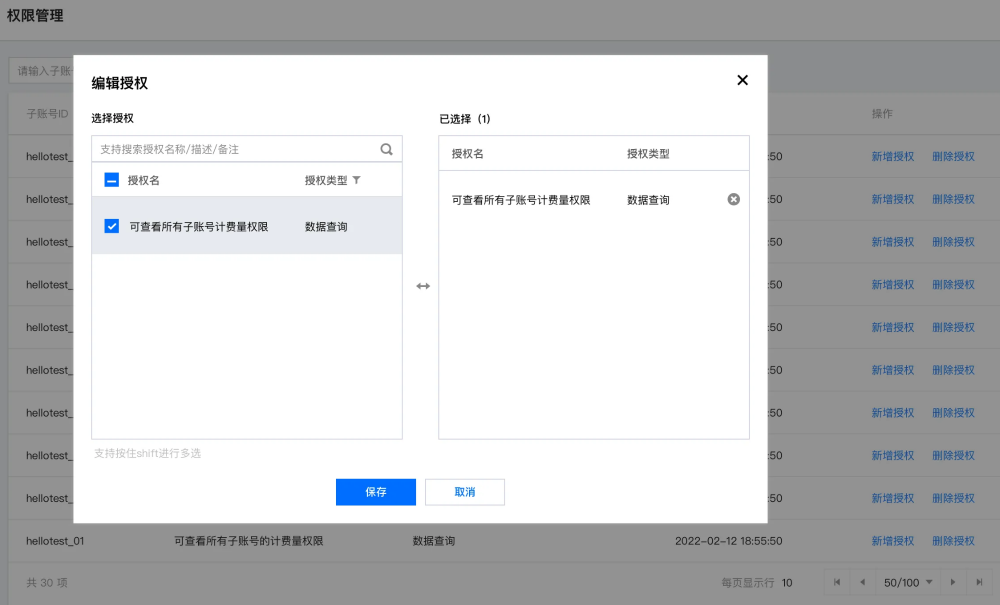Click 删除授权 in the first table row
The image size is (1000, 605).
pos(953,156)
